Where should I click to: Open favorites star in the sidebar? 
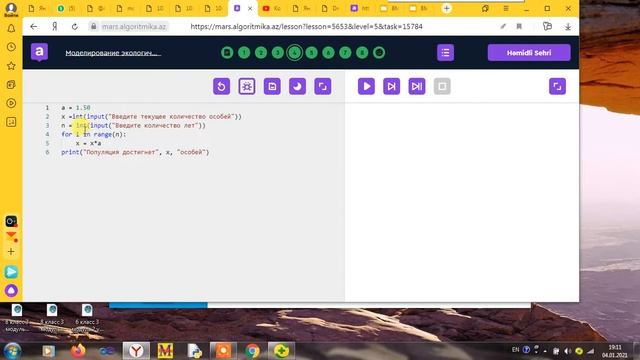pyautogui.click(x=11, y=66)
